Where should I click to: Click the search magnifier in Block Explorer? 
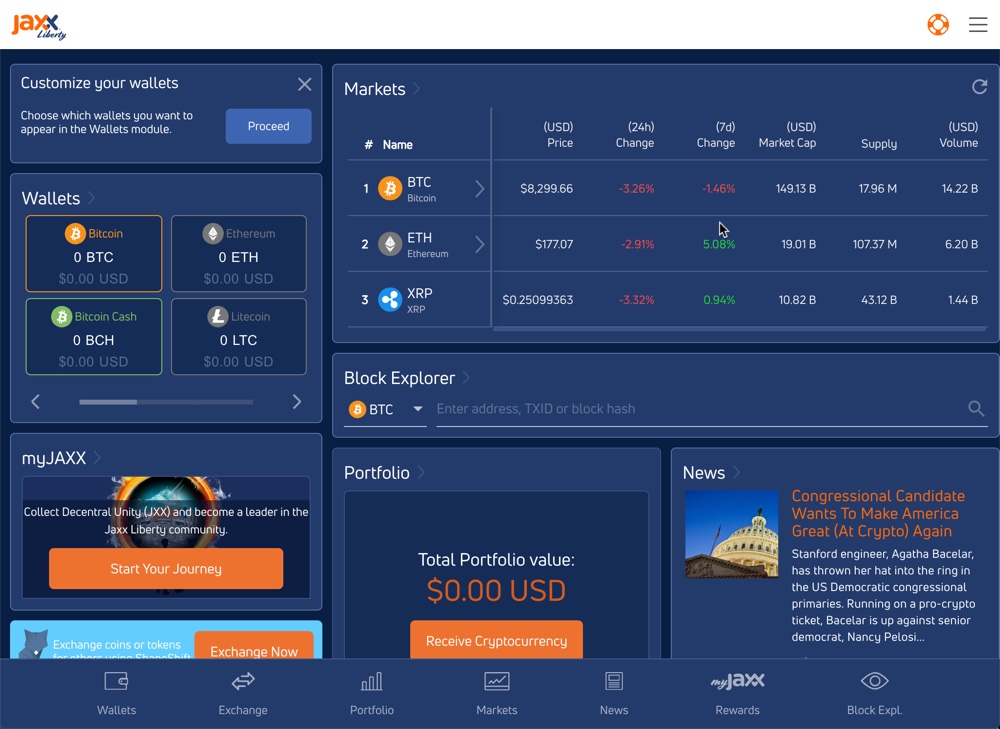976,408
